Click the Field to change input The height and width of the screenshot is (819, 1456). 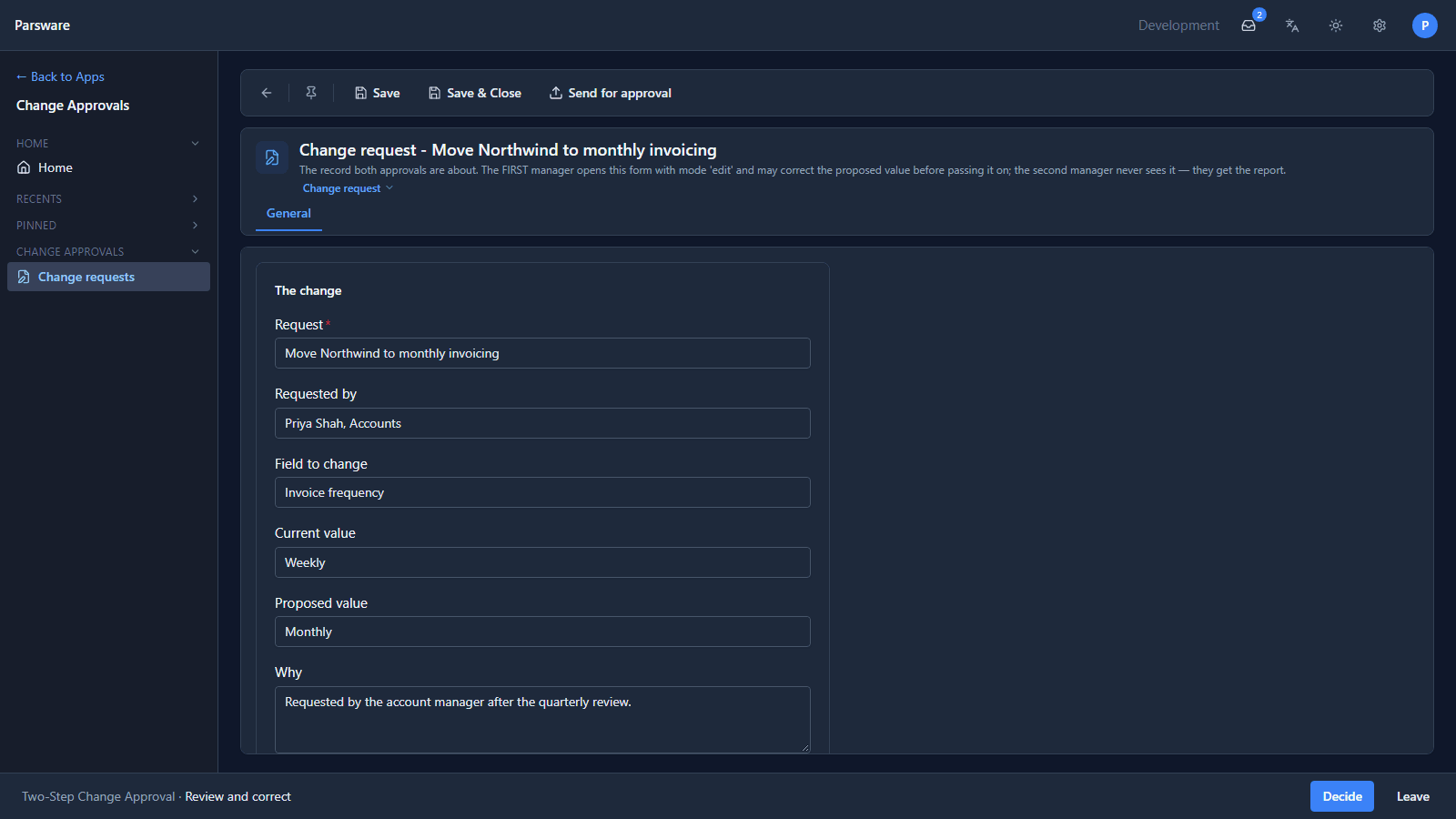(x=542, y=492)
